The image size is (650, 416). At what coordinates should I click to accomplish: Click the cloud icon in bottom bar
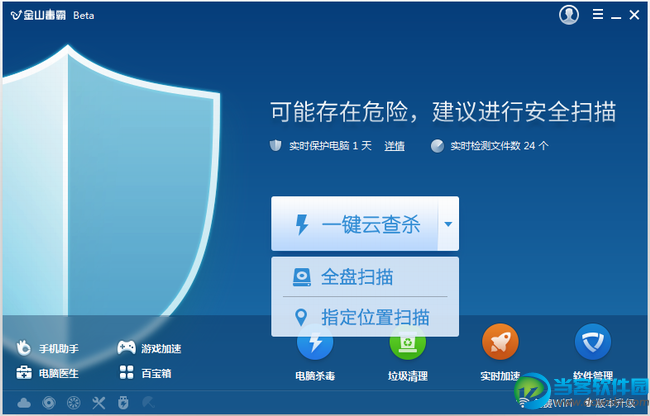(x=24, y=402)
